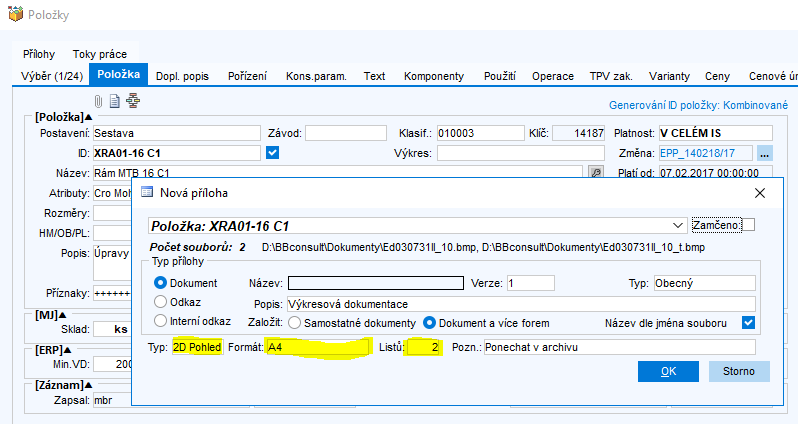
Task: Switch to the Ceny tab
Action: [718, 76]
